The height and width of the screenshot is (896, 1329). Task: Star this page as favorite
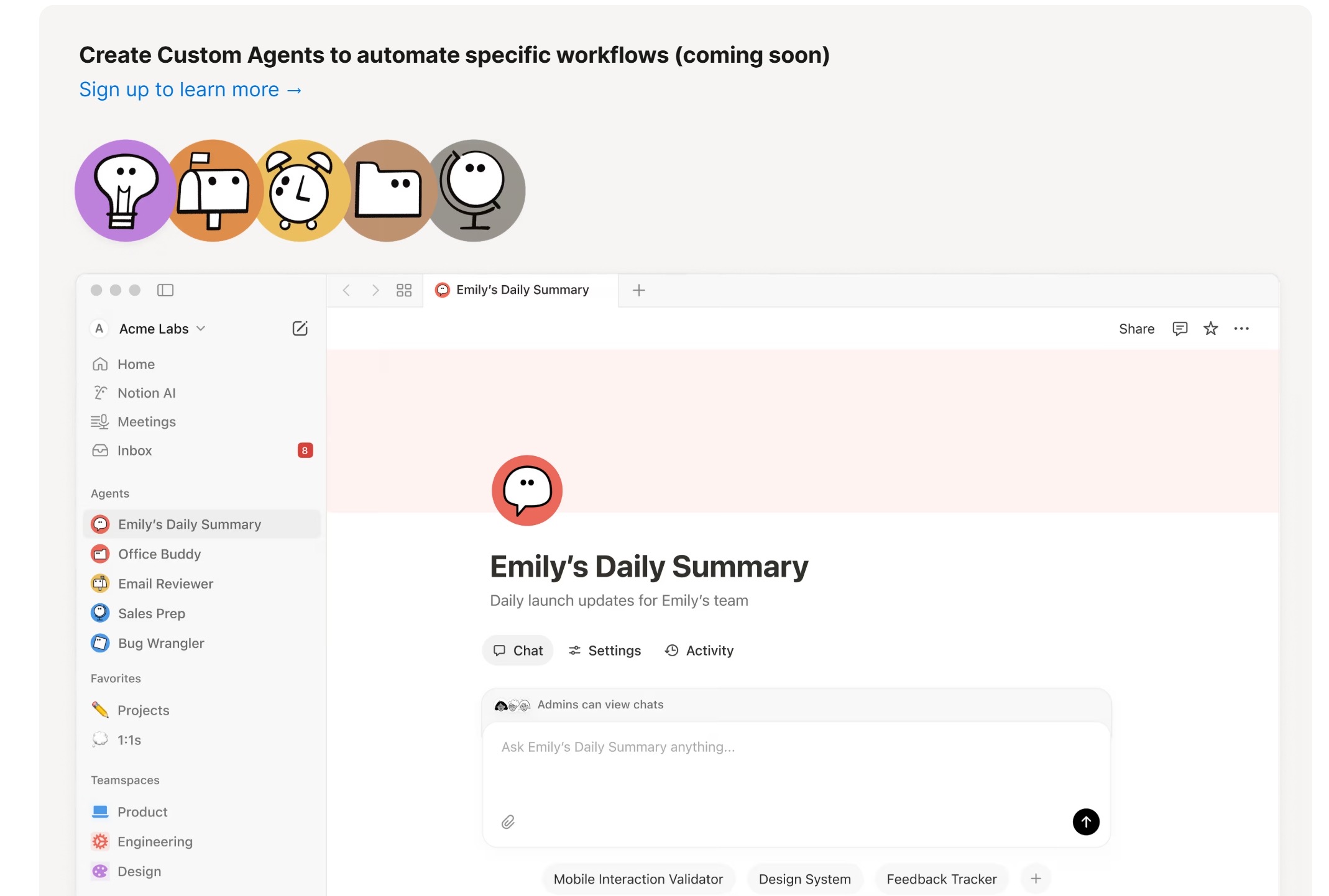pos(1210,329)
